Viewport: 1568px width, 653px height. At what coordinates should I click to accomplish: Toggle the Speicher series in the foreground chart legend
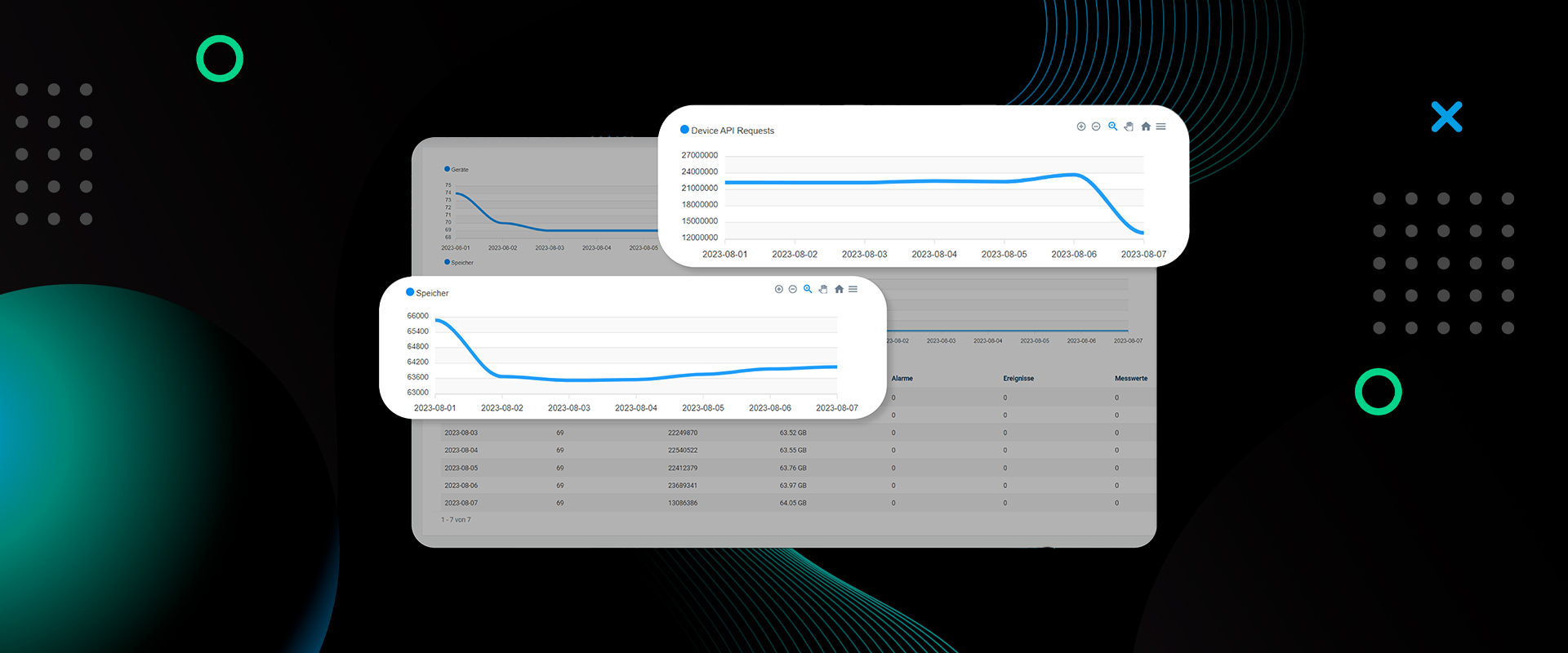[431, 293]
